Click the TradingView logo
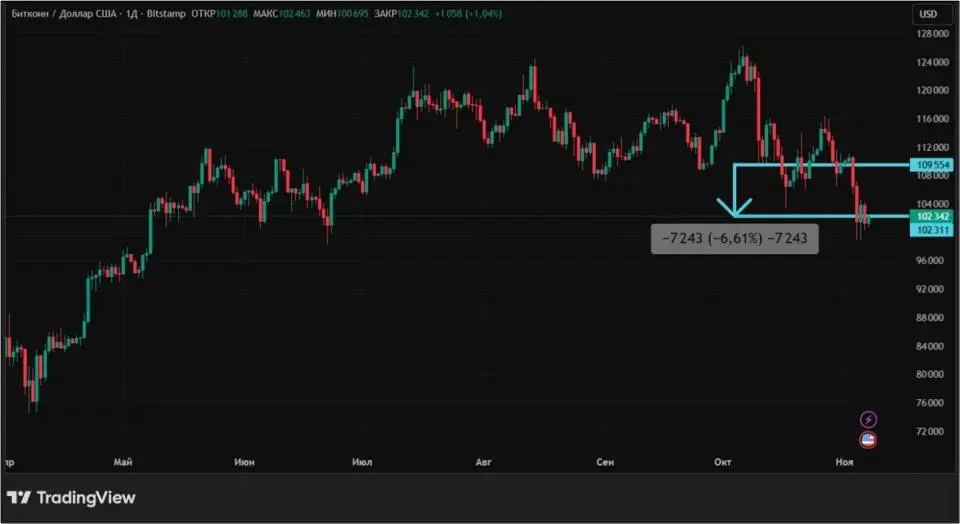 pyautogui.click(x=71, y=497)
